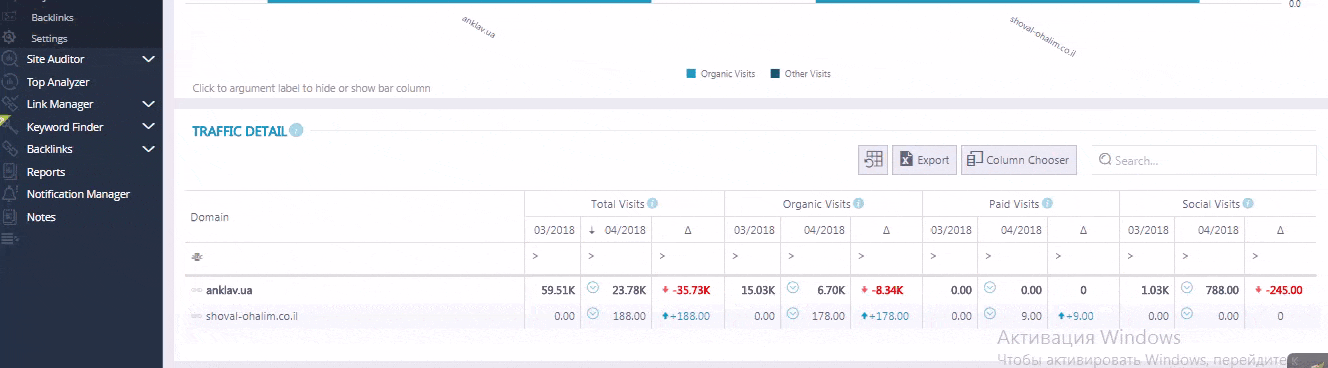
Task: Toggle Organic Visits legend color swatch
Action: 691,74
